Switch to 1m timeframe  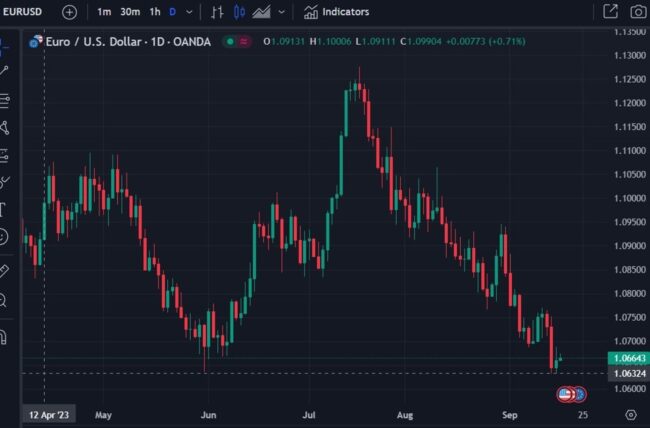[104, 12]
